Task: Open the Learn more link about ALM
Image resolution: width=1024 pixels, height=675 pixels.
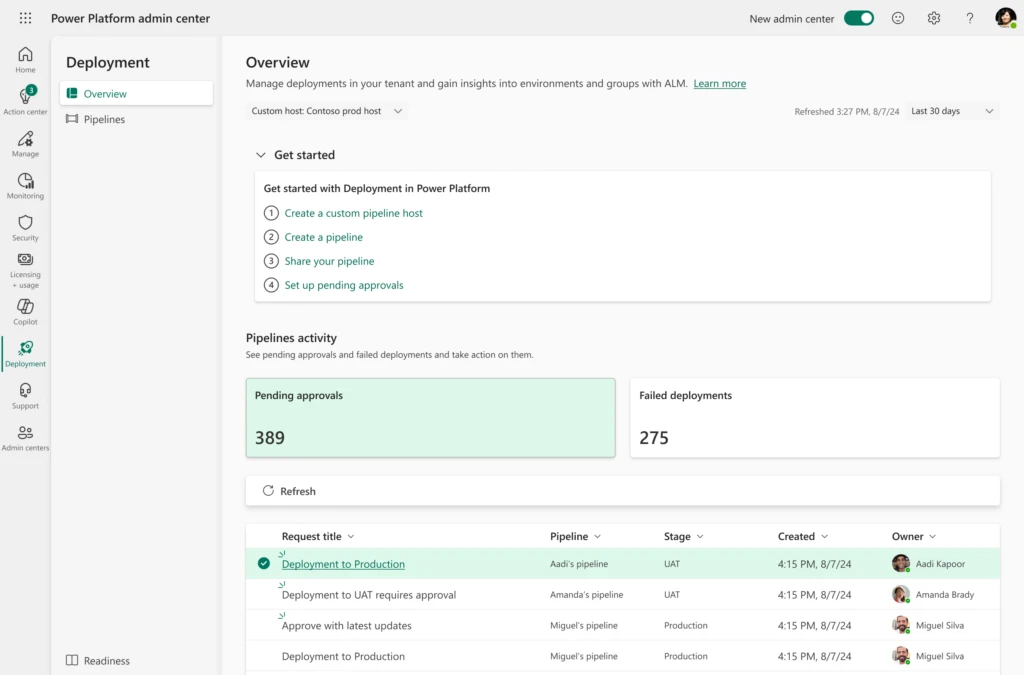Action: (x=719, y=84)
